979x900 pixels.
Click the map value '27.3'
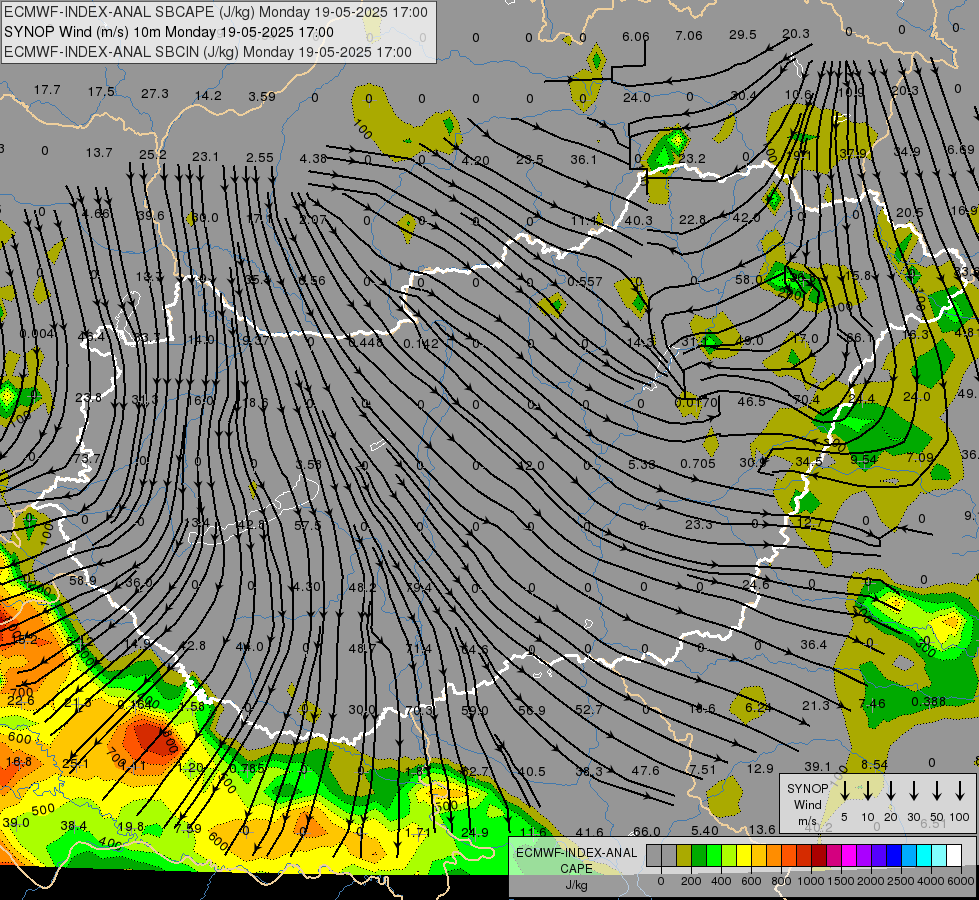pos(155,94)
